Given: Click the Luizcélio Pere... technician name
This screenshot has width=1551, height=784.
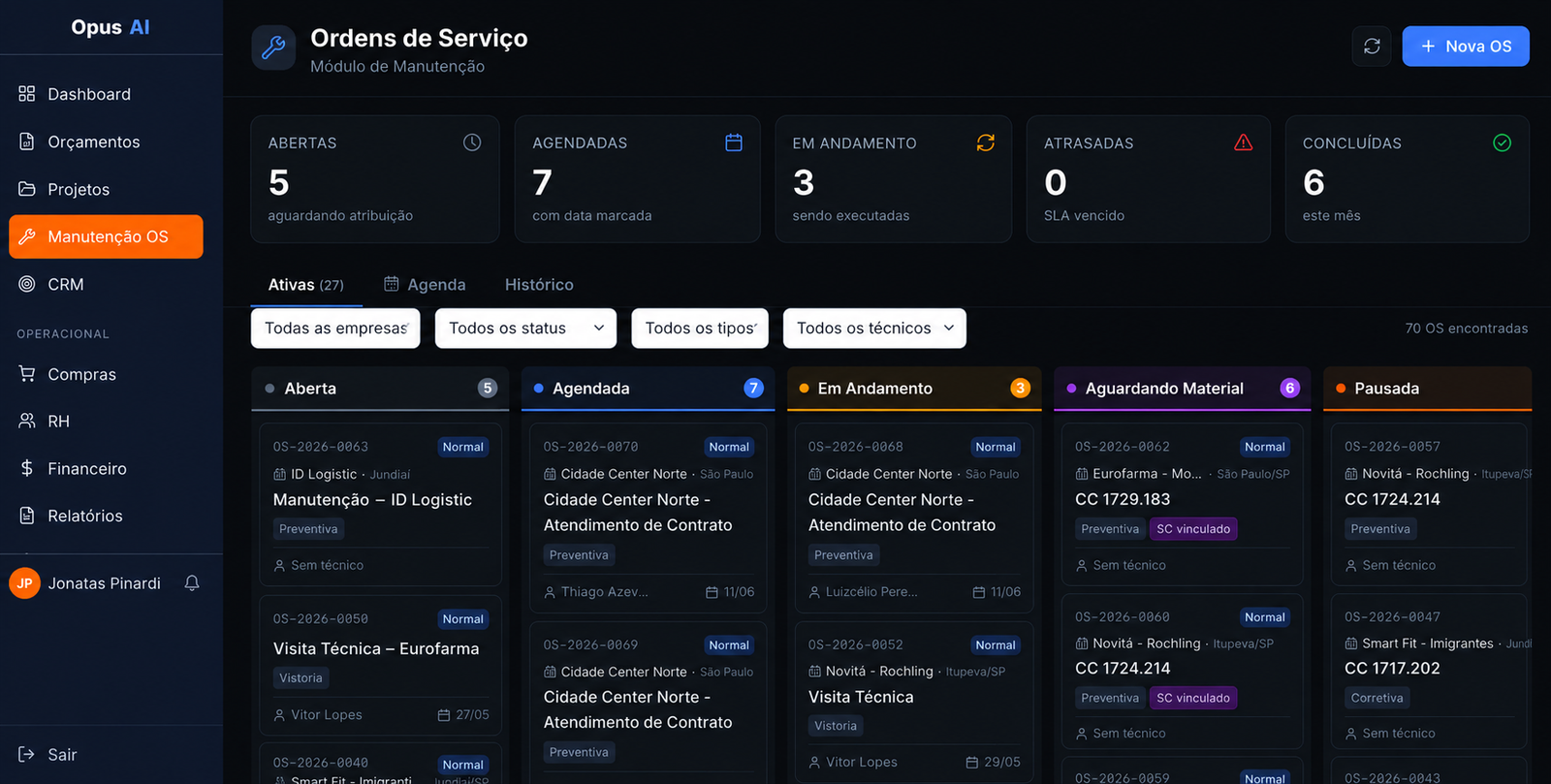Looking at the screenshot, I should coord(871,592).
